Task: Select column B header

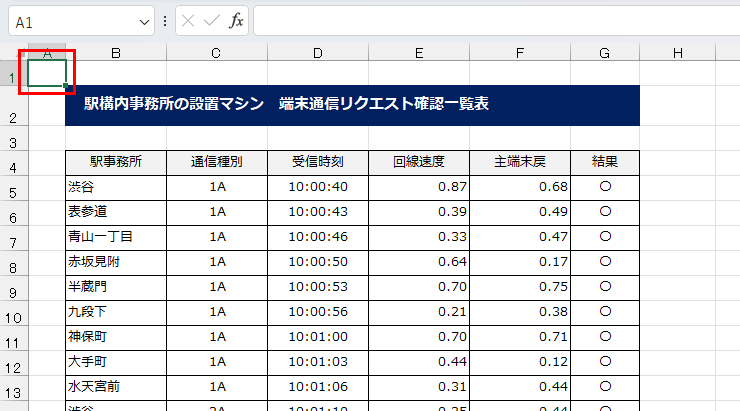Action: (x=116, y=53)
